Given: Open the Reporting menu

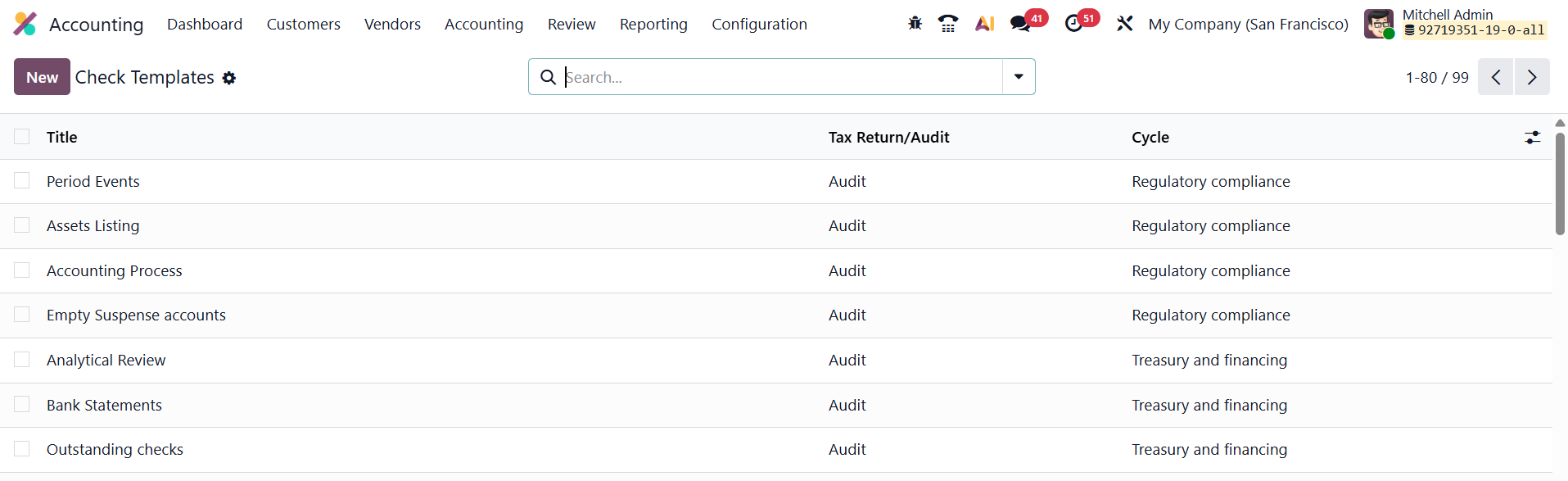Looking at the screenshot, I should (653, 24).
